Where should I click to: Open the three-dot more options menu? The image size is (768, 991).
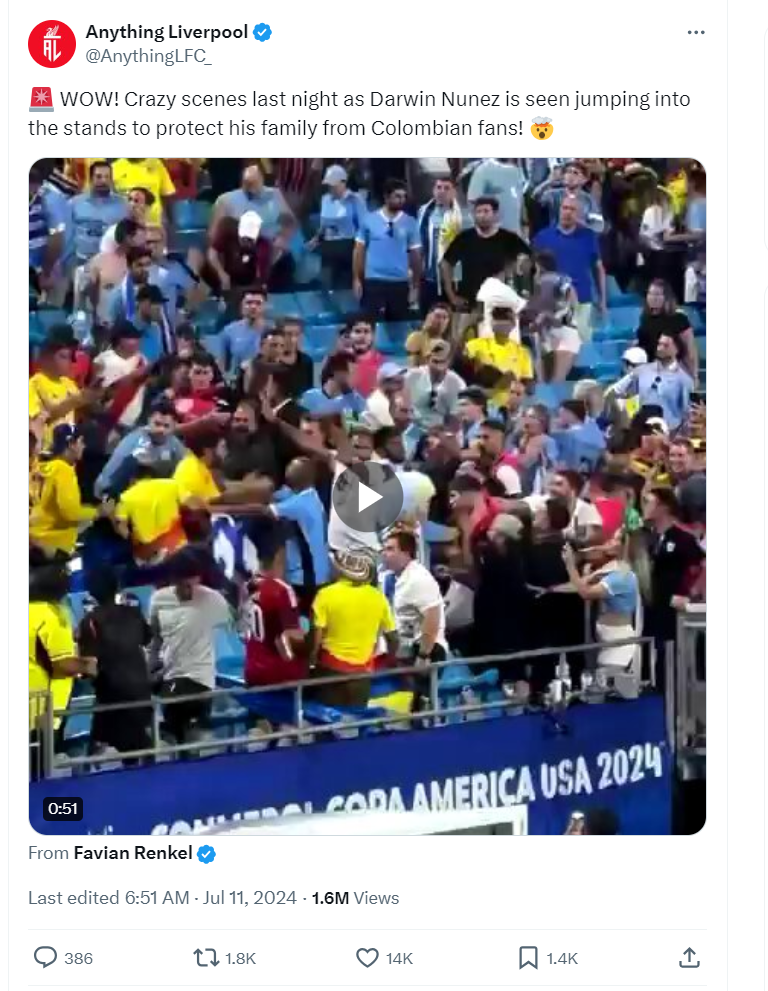coord(695,32)
